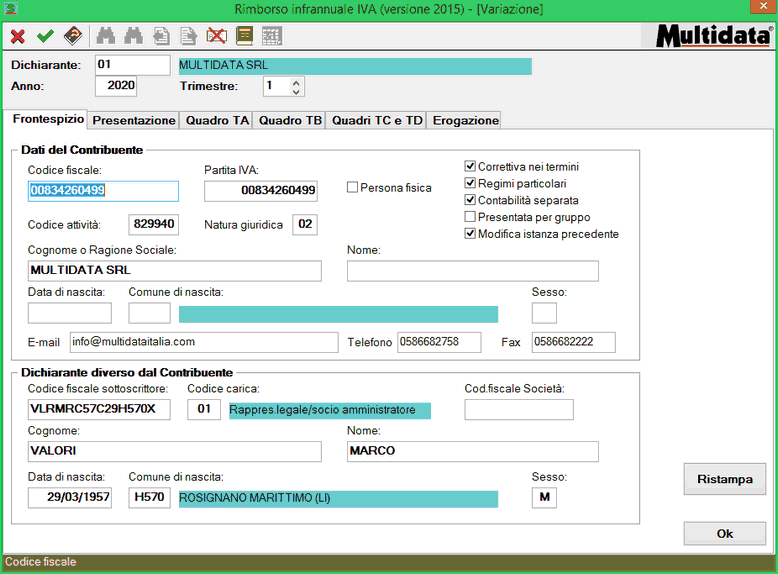The height and width of the screenshot is (574, 778).
Task: Click the empty contribuente Nome field
Action: (x=473, y=271)
